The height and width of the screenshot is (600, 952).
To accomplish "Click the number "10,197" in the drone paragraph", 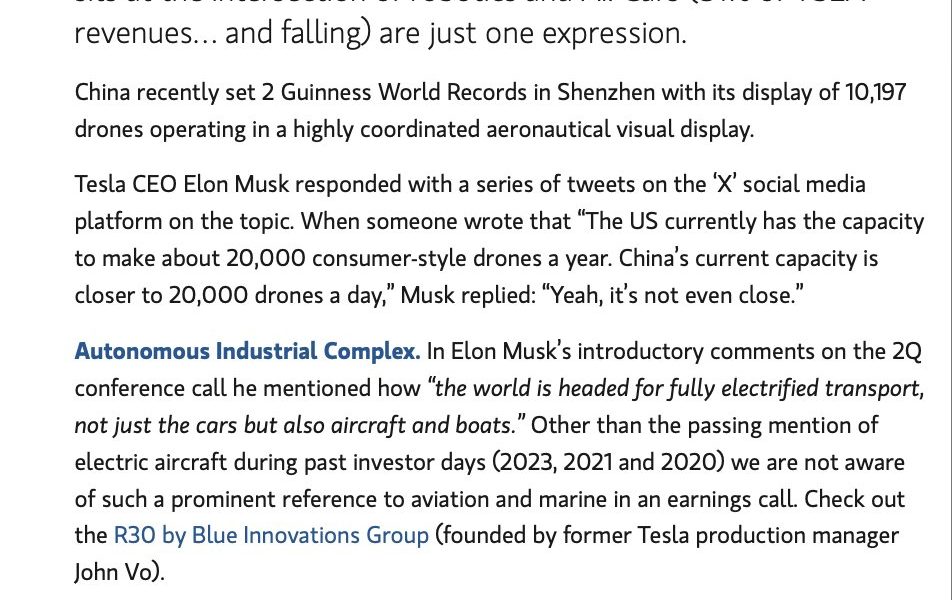I will pyautogui.click(x=875, y=92).
